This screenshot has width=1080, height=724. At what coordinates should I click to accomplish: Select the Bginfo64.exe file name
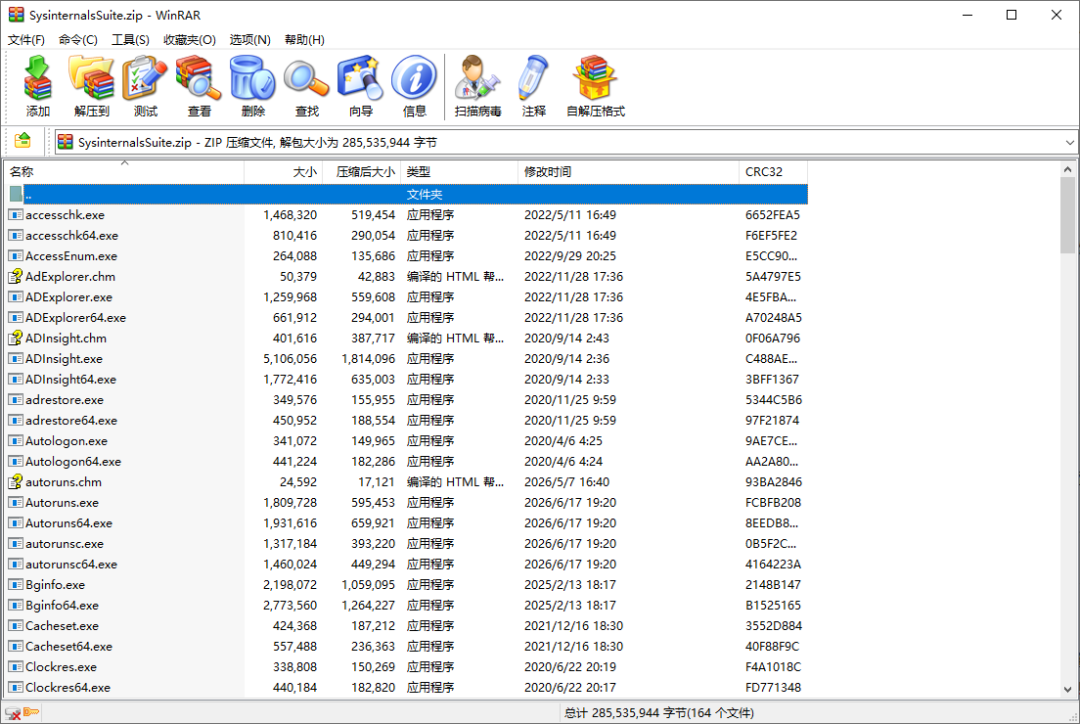click(62, 606)
